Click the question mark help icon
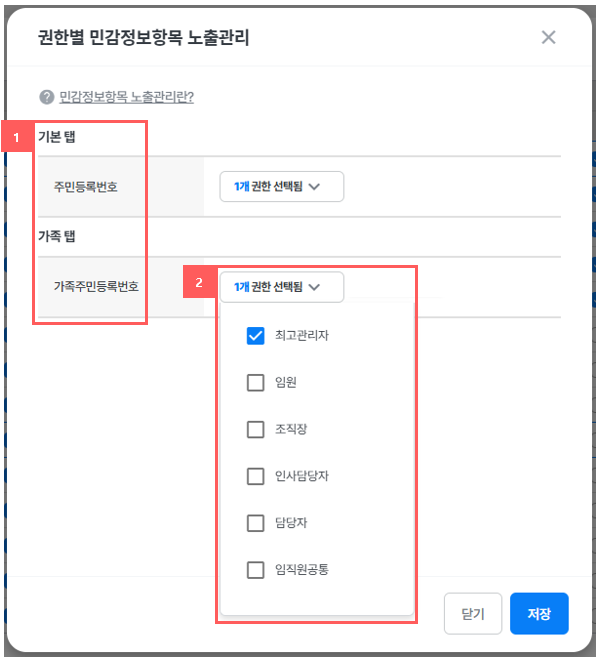 coord(47,97)
